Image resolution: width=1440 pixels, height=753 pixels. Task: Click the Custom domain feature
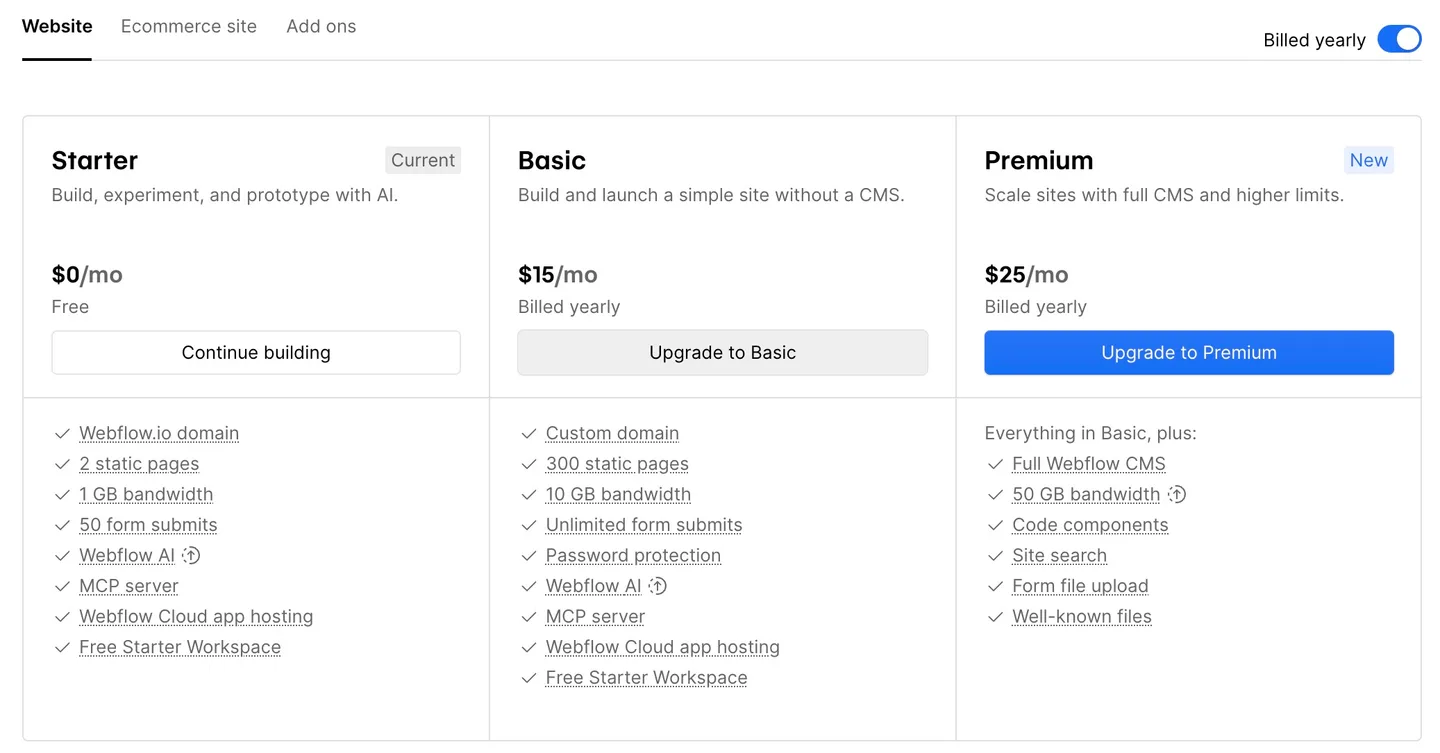click(612, 433)
